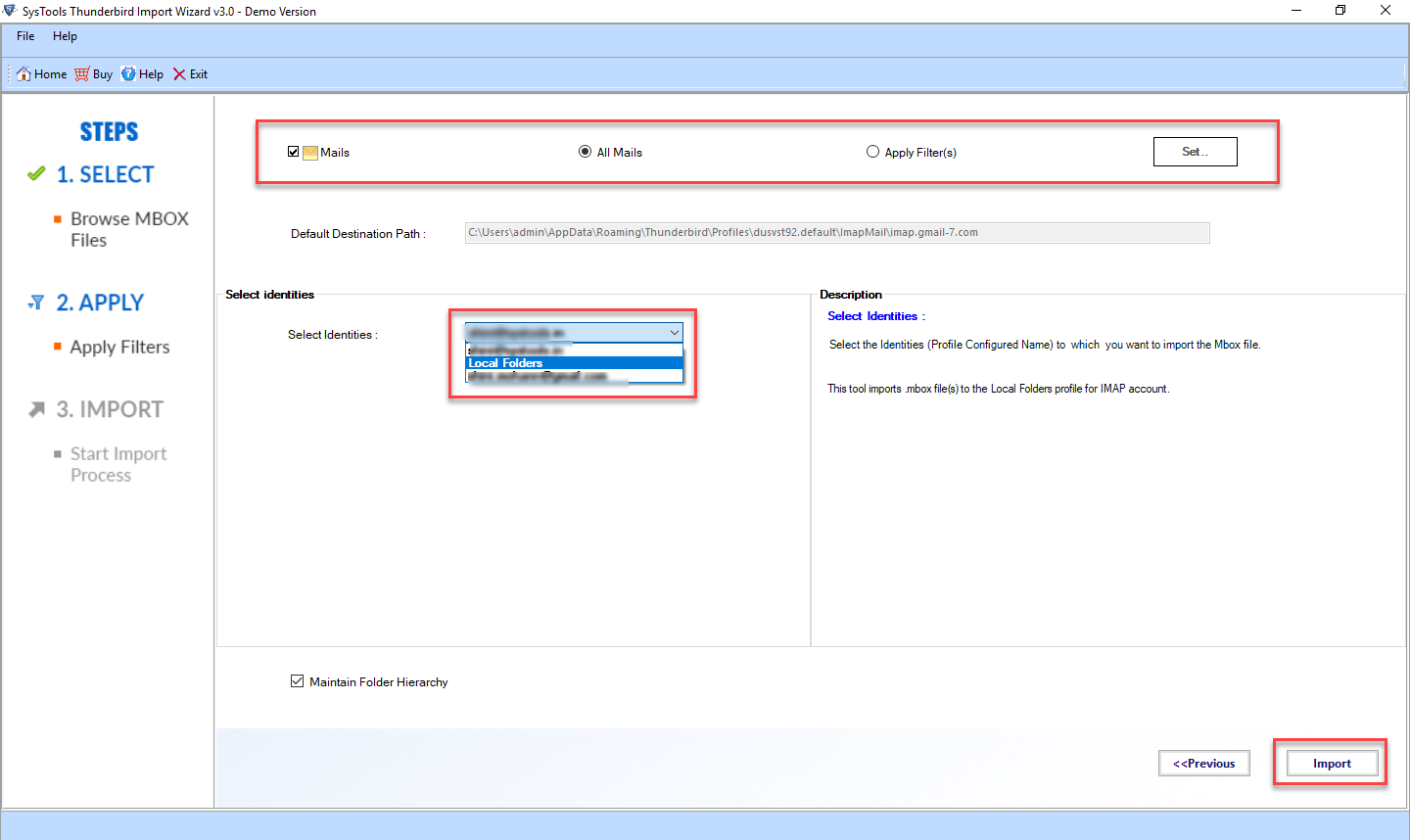
Task: Uncheck Maintain Folder Hierarchy
Action: [x=297, y=681]
